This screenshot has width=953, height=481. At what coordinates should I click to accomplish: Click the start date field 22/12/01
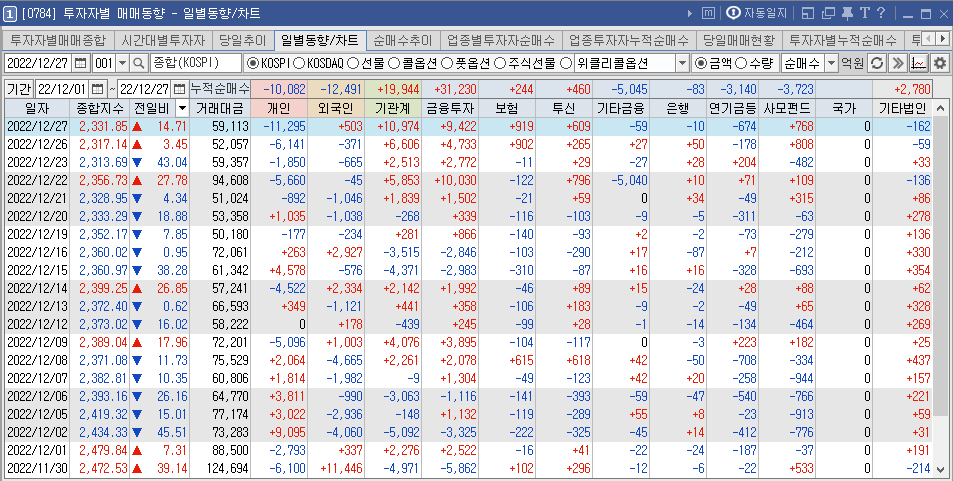tap(63, 89)
